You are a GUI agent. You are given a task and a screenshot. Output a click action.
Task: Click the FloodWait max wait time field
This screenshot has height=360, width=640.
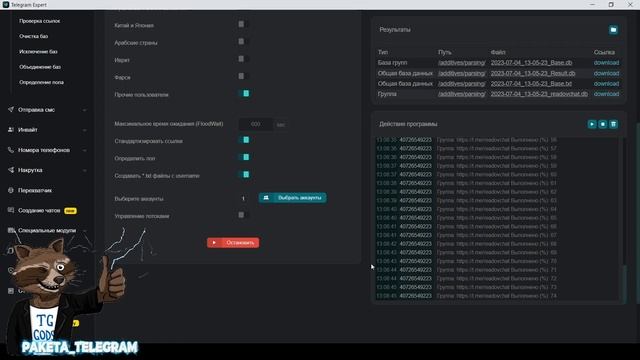point(256,124)
